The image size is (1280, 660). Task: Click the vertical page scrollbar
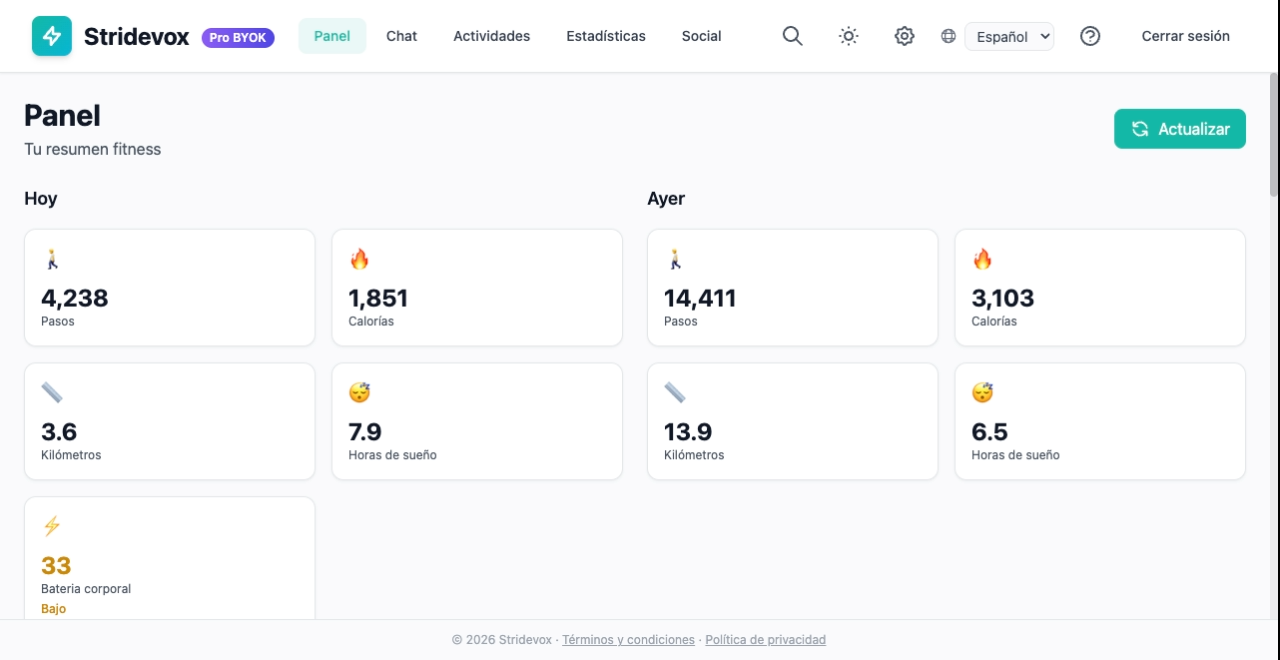pos(1273,135)
